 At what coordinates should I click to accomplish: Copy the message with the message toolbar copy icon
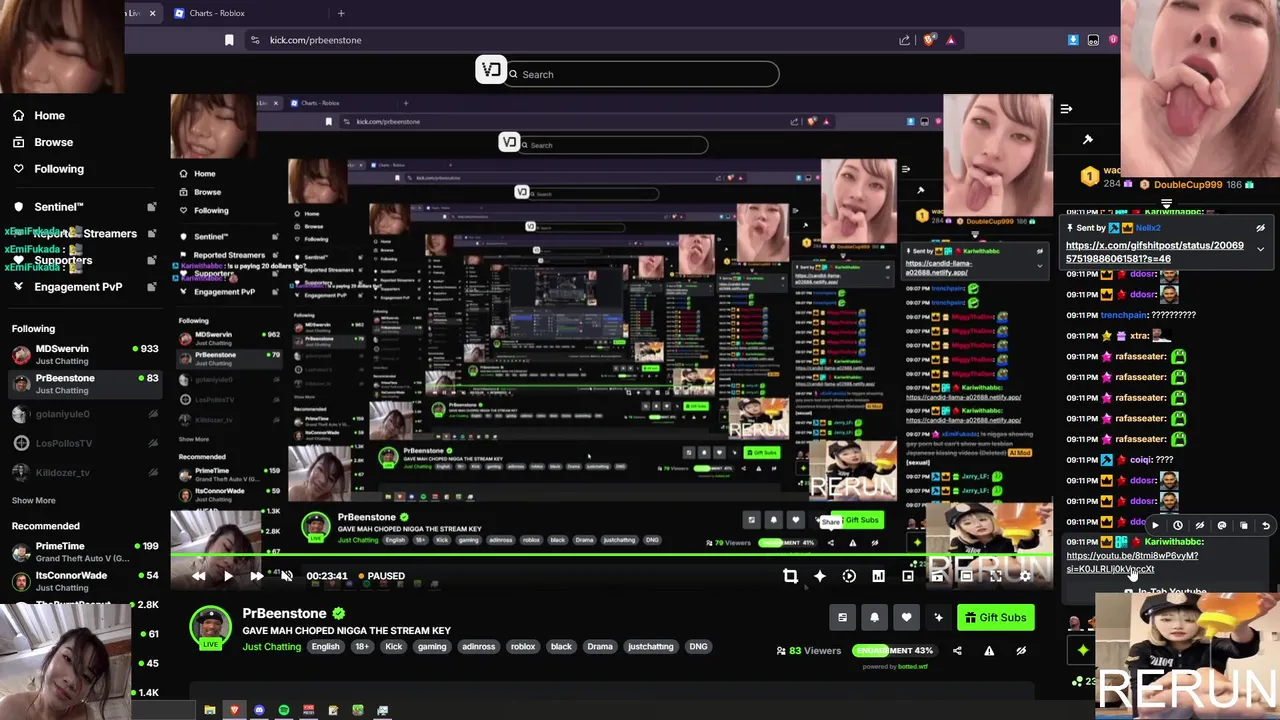1244,525
